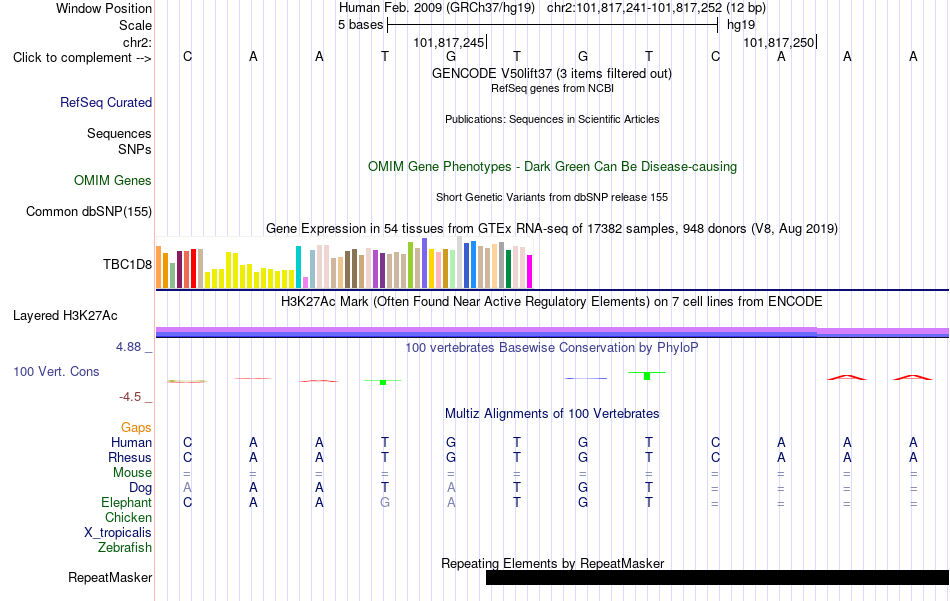Select the Human alignment row label
Viewport: 950px width, 601px height.
131,442
